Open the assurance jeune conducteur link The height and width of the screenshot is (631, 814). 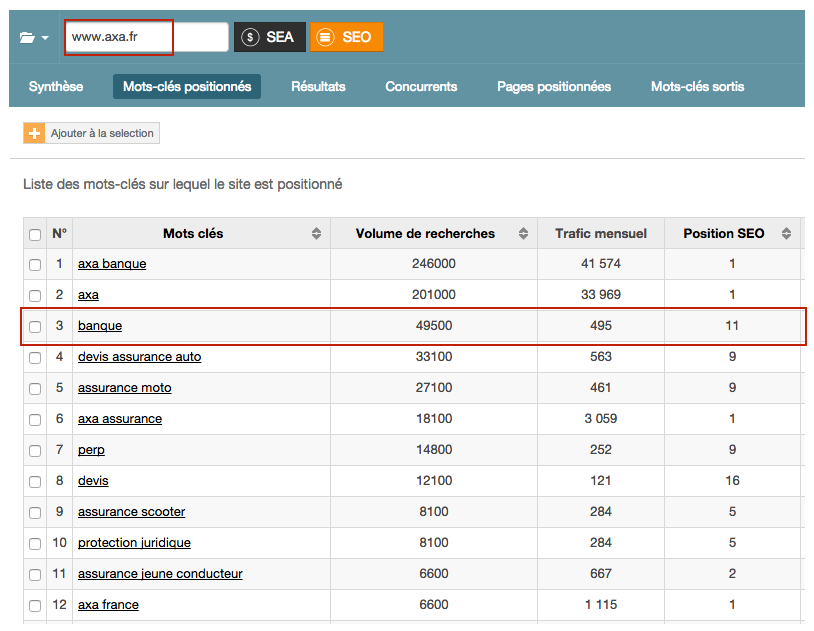coord(160,574)
